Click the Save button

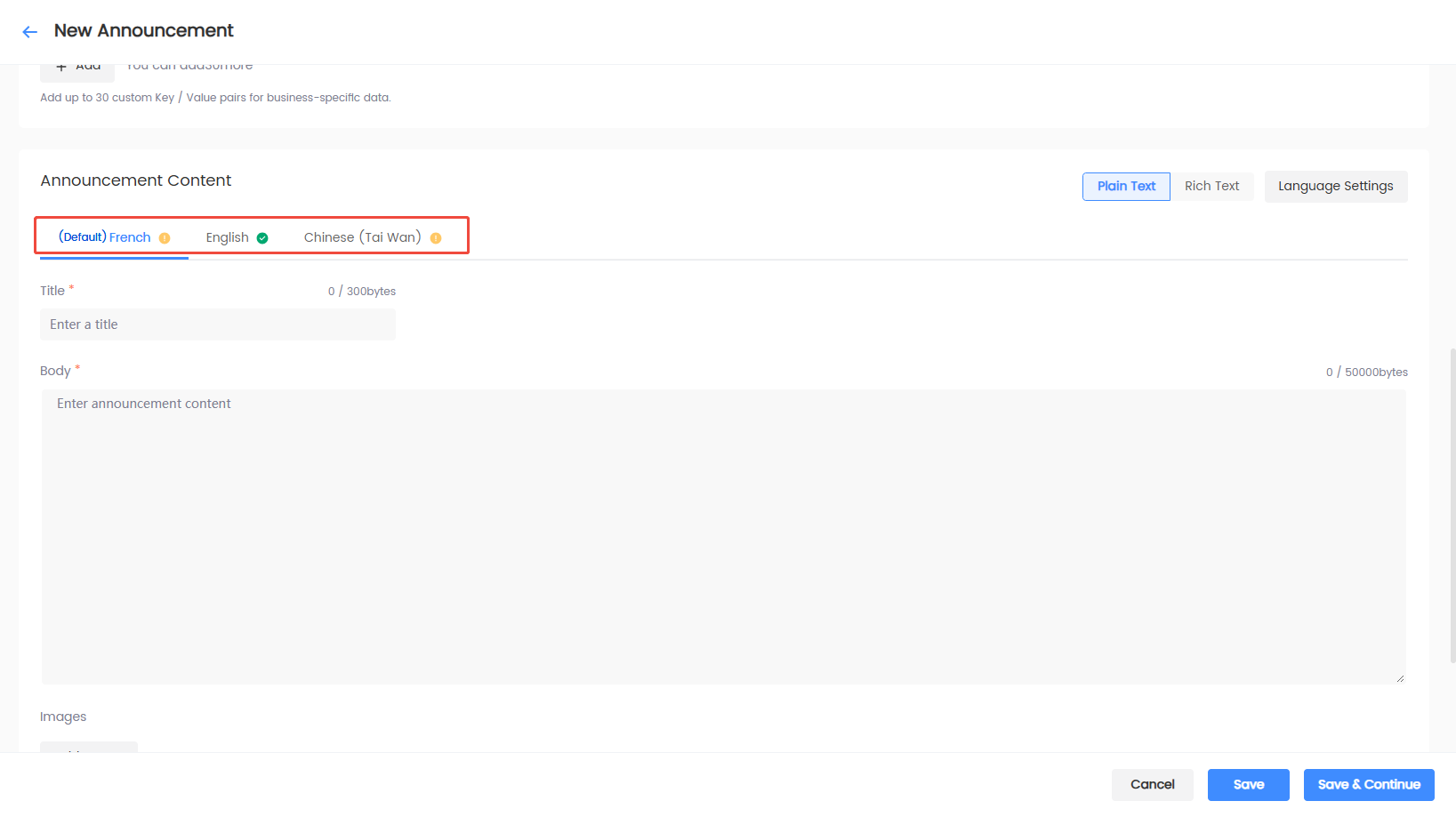1249,784
